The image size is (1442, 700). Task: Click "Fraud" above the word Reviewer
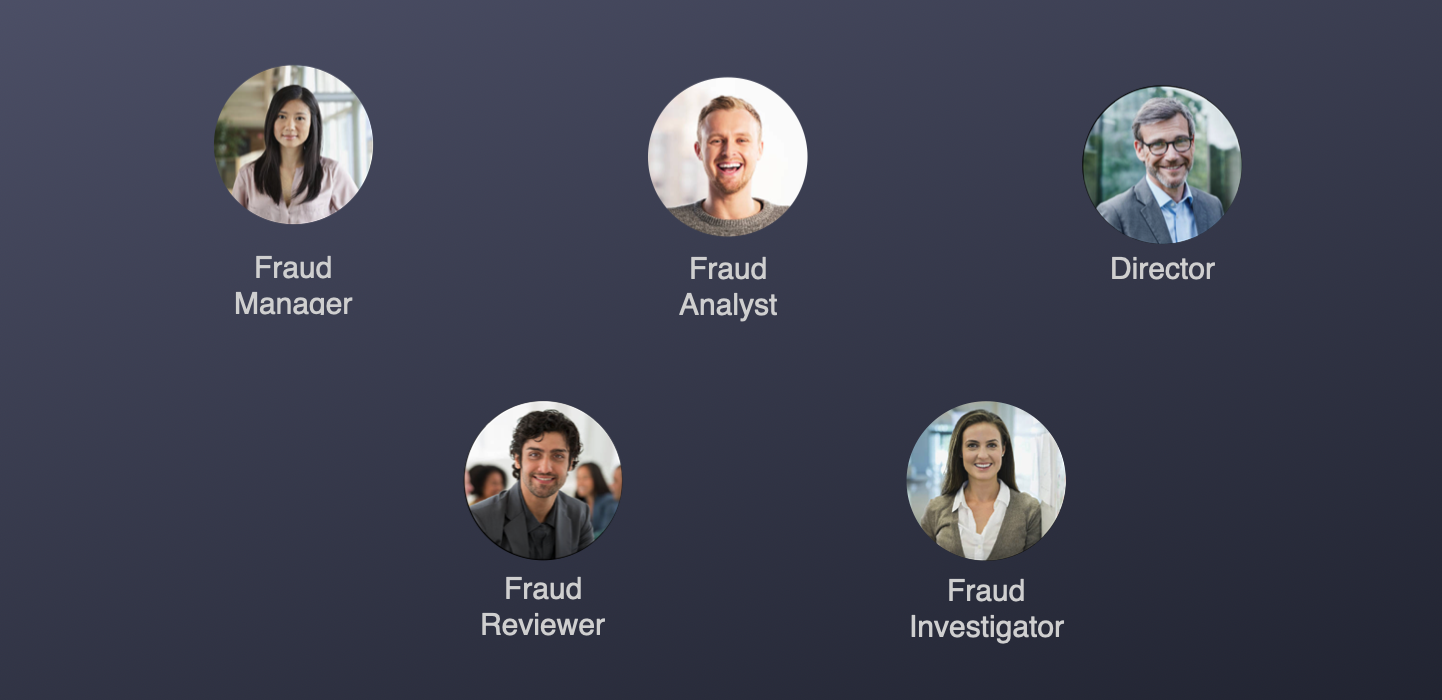543,589
